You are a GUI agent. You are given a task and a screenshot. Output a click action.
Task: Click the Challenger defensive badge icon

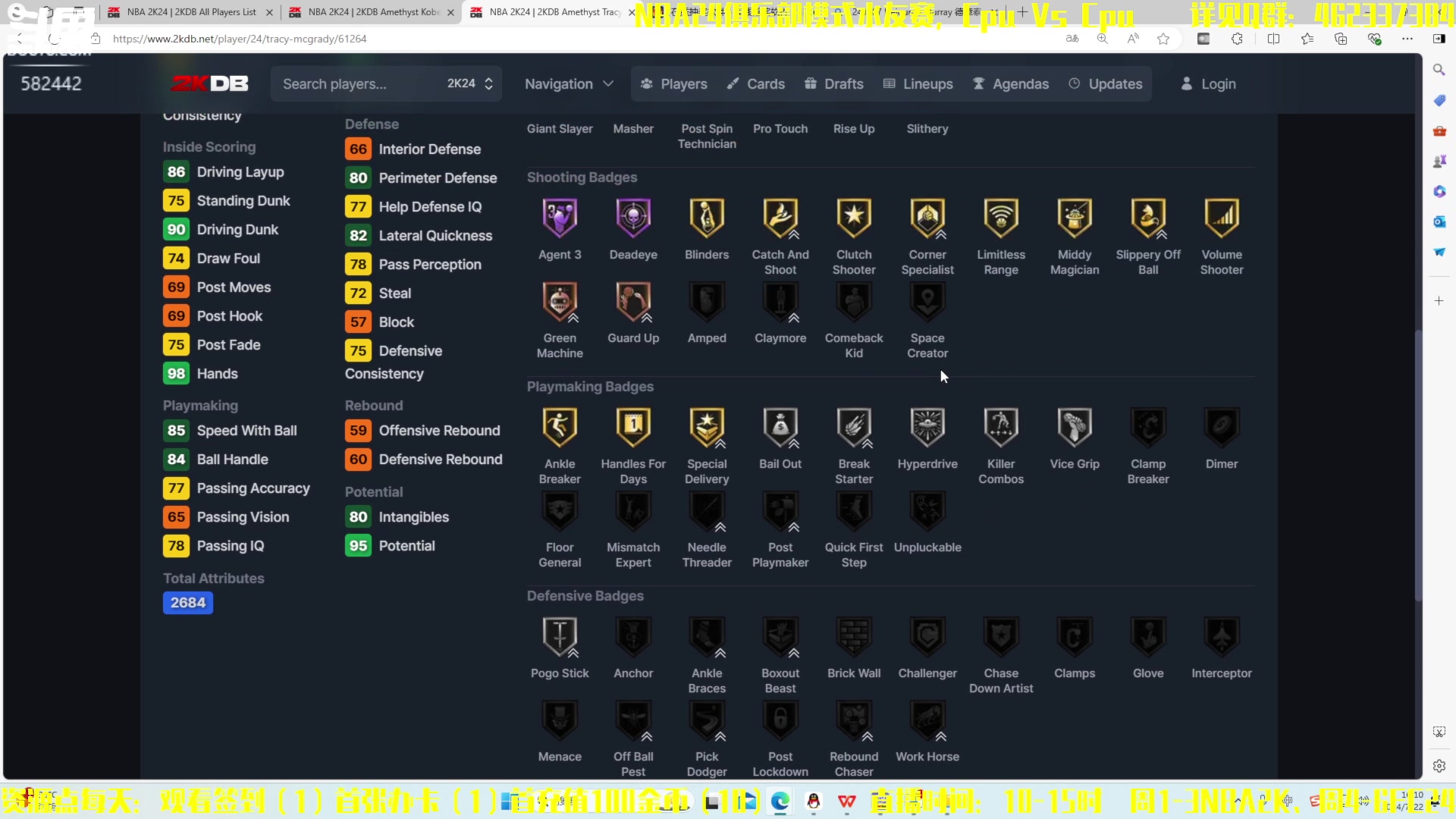pos(927,636)
